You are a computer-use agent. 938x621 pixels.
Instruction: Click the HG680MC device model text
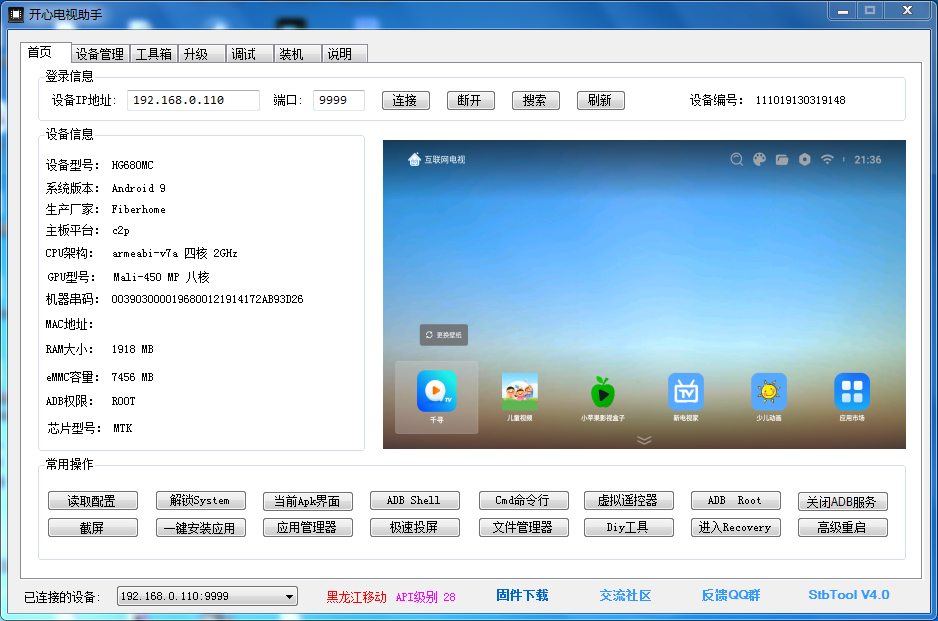[x=132, y=165]
